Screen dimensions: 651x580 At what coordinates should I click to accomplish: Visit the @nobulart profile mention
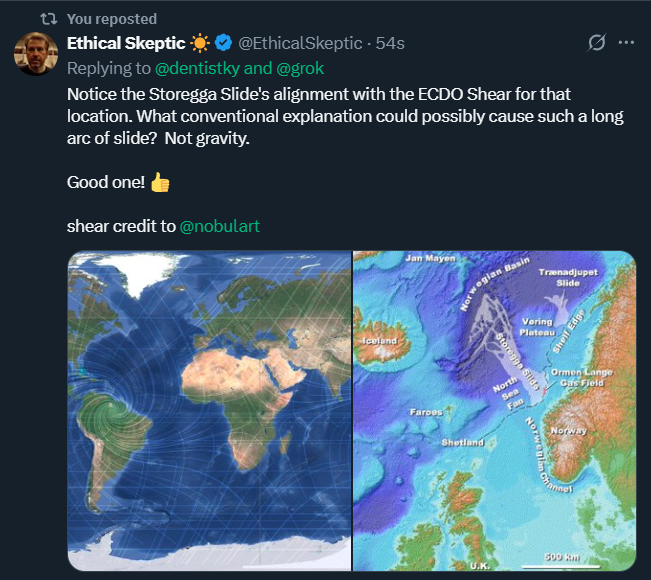tap(219, 225)
